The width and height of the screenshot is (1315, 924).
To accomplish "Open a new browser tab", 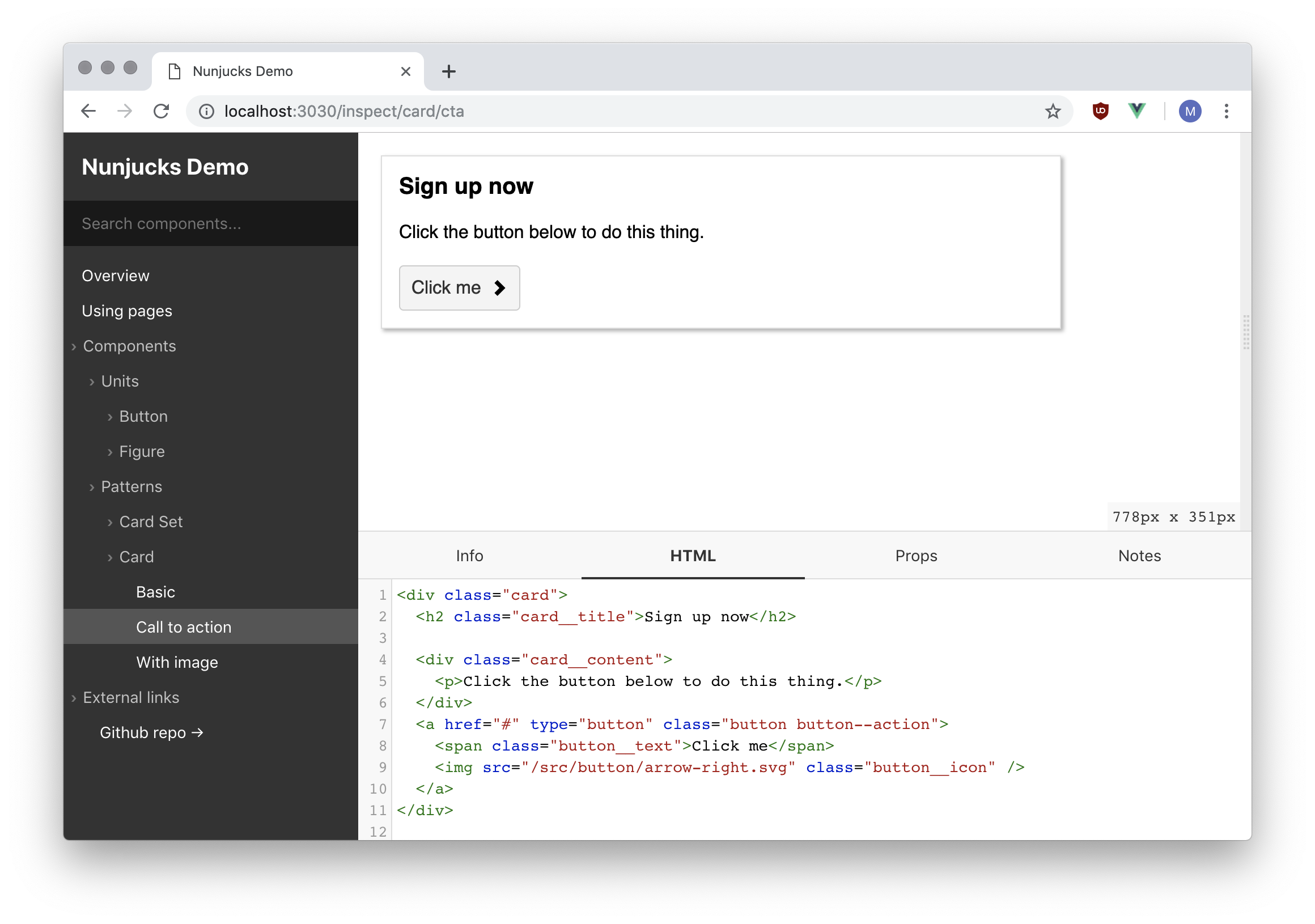I will [x=448, y=71].
